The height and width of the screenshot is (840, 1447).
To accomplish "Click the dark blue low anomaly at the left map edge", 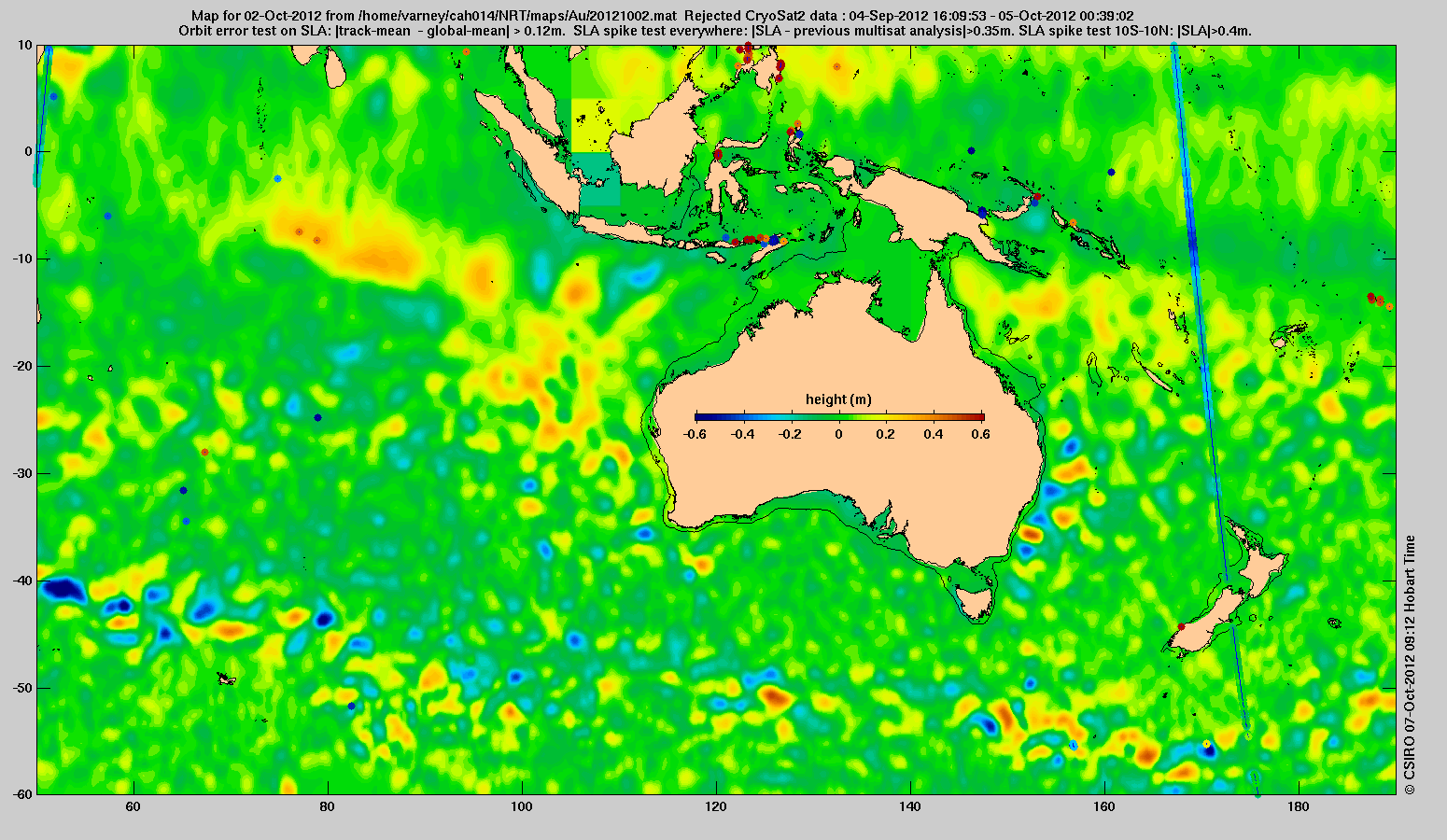I will click(x=62, y=590).
